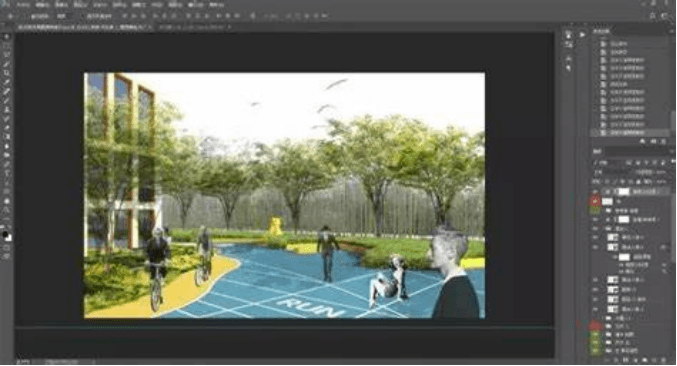Click the delete trash icon in Actions panel
Image resolution: width=677 pixels, height=366 pixels.
(664, 142)
